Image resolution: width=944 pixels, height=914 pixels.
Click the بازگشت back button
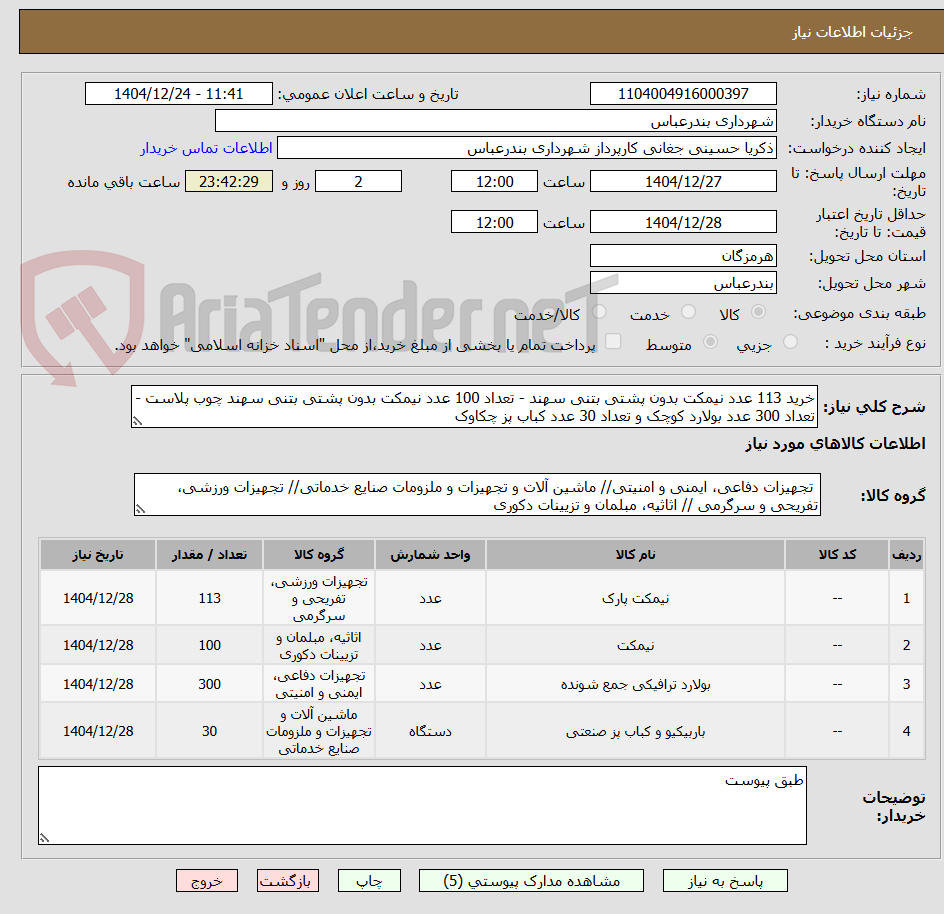(x=287, y=881)
